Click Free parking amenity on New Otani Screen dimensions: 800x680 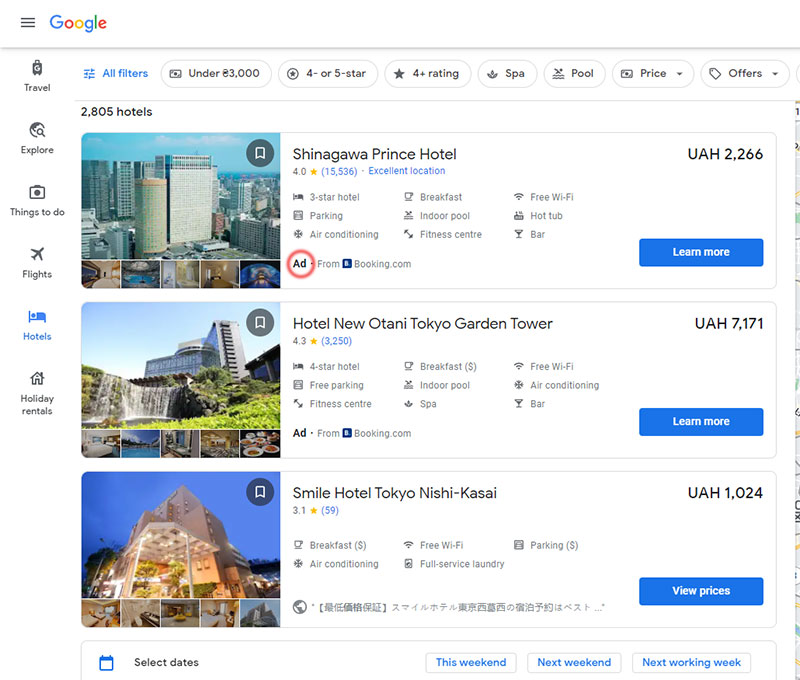[329, 385]
